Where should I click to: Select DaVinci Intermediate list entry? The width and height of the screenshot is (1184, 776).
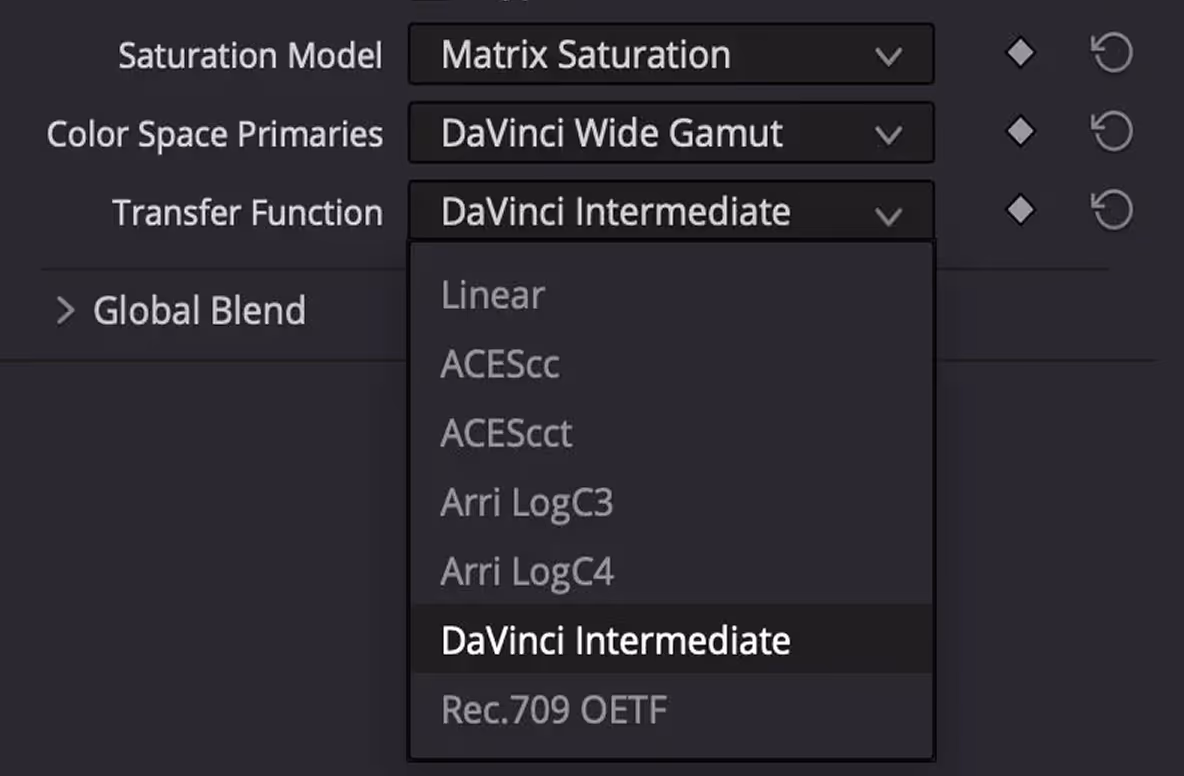point(671,639)
